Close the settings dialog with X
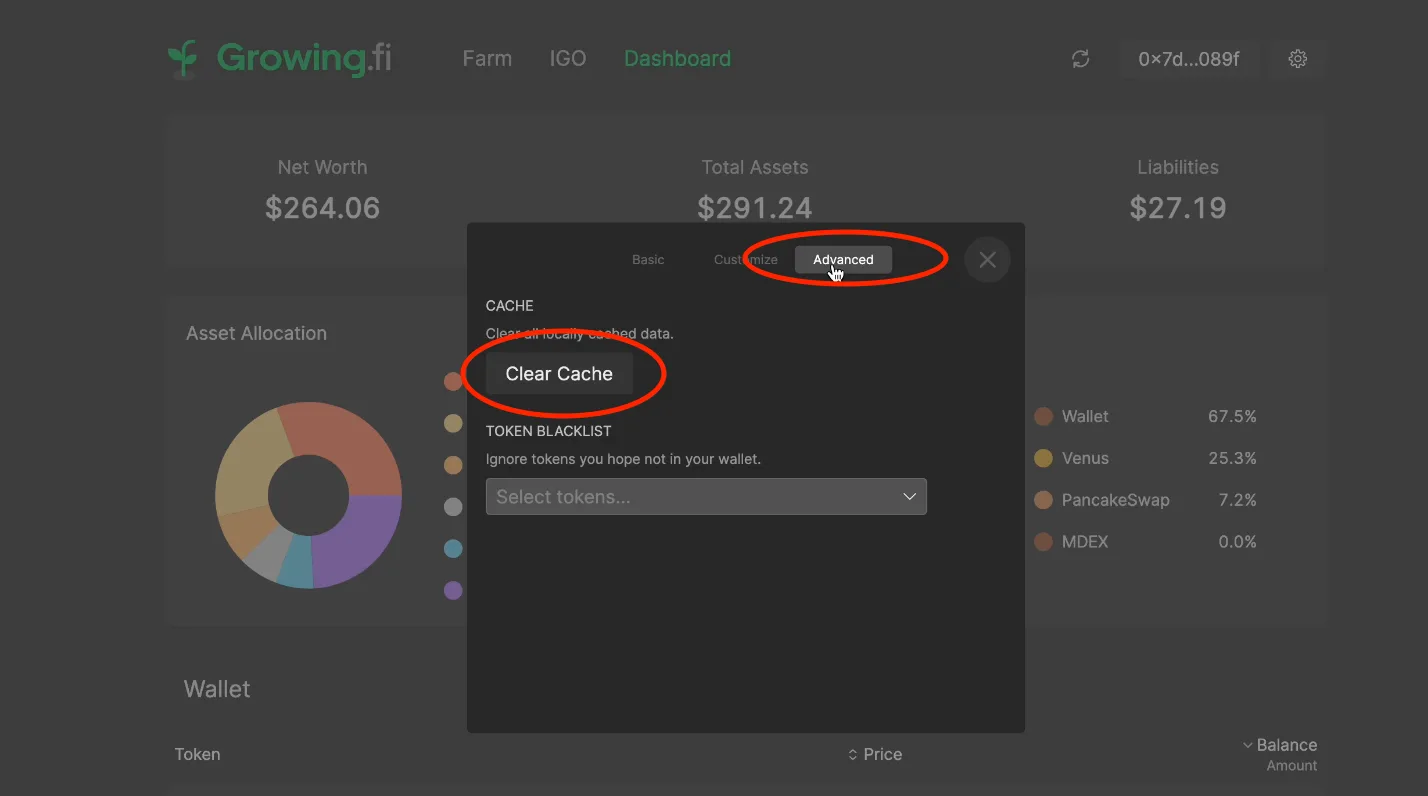 (x=987, y=260)
